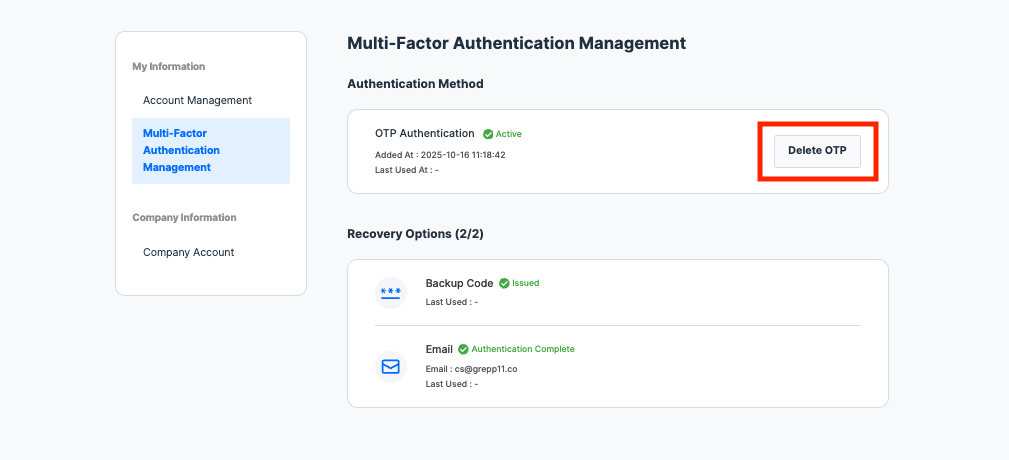Click the Backup Code asterisk icon
1009x460 pixels.
pyautogui.click(x=391, y=293)
